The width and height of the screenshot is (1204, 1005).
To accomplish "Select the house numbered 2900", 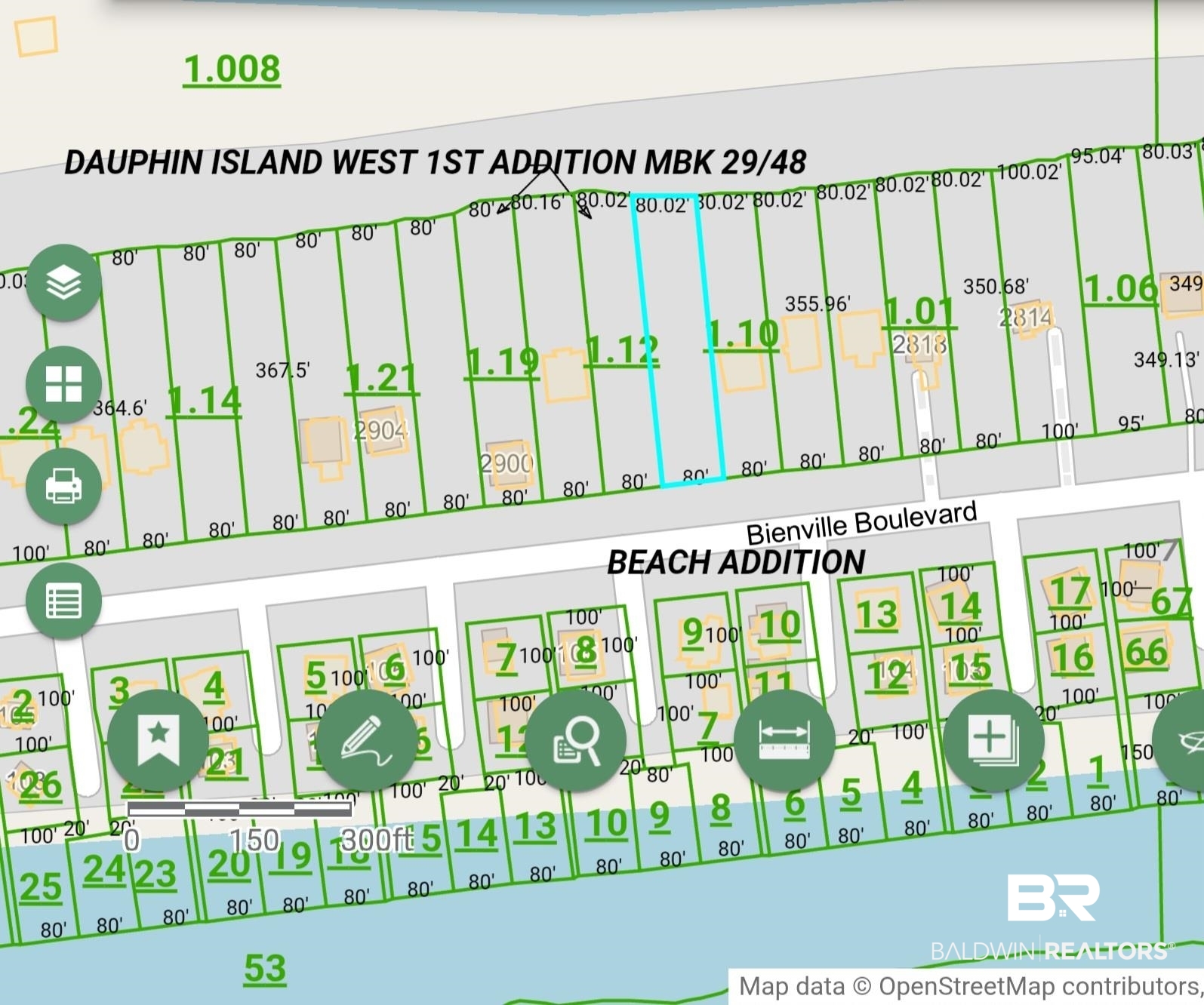I will click(507, 463).
